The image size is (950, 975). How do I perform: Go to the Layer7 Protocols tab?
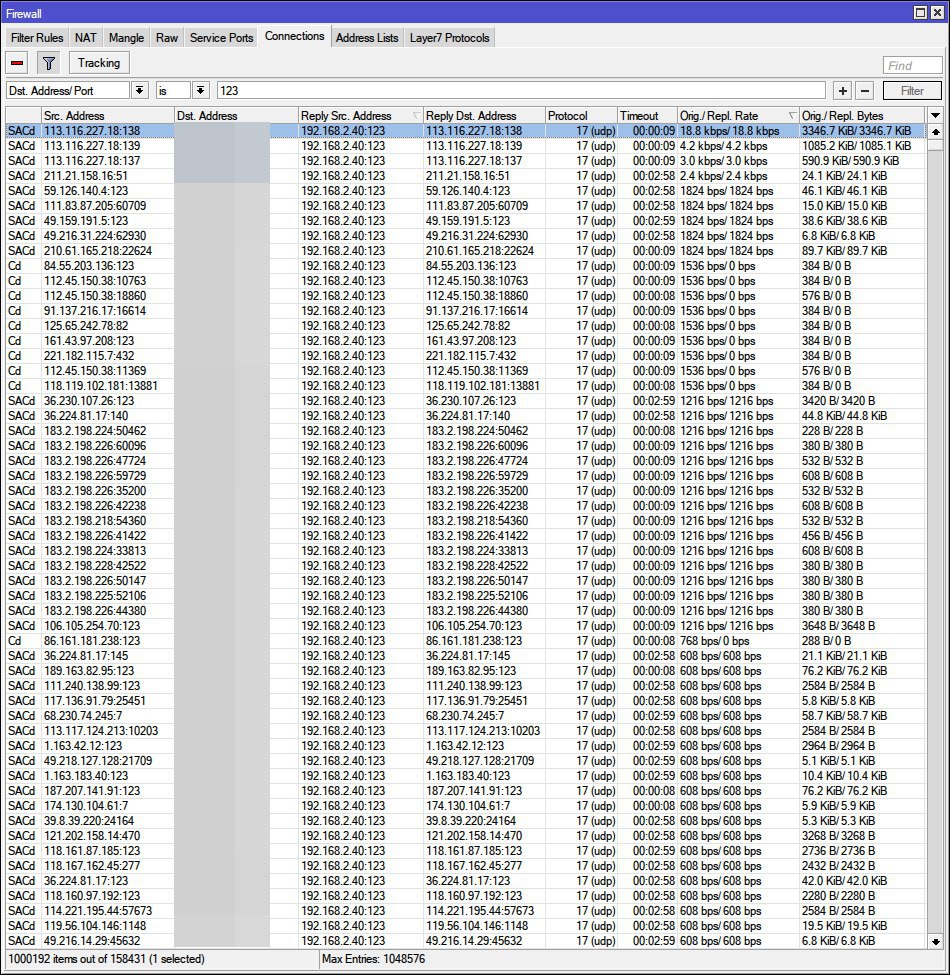click(450, 38)
